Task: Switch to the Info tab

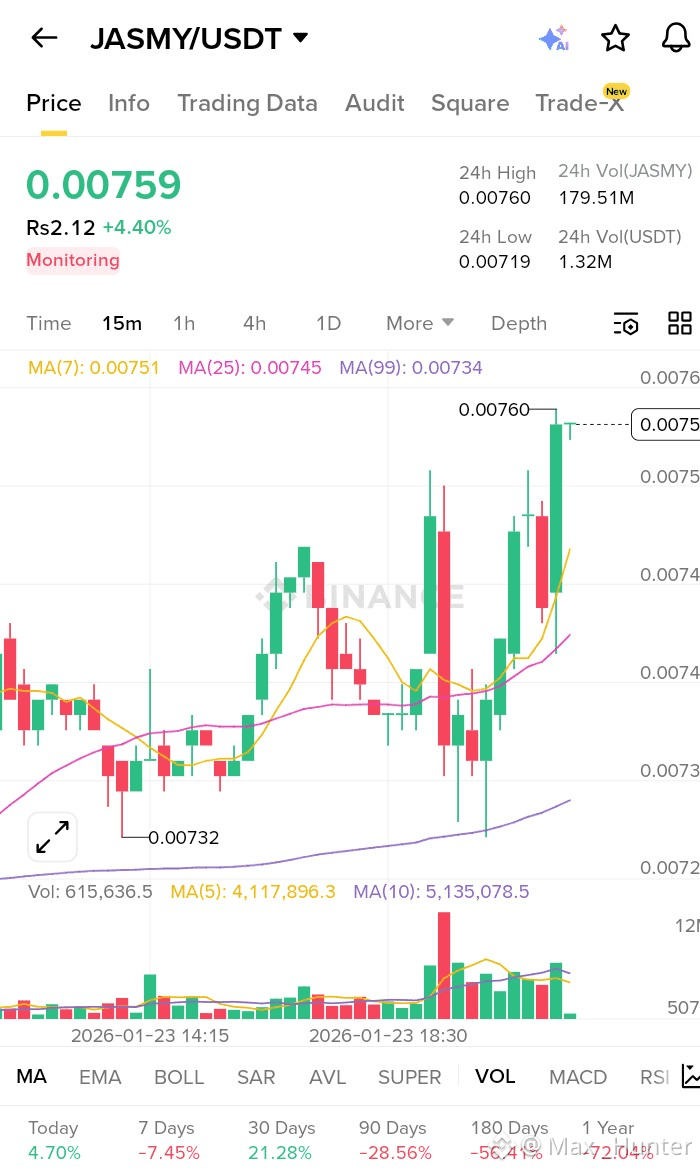Action: coord(128,103)
